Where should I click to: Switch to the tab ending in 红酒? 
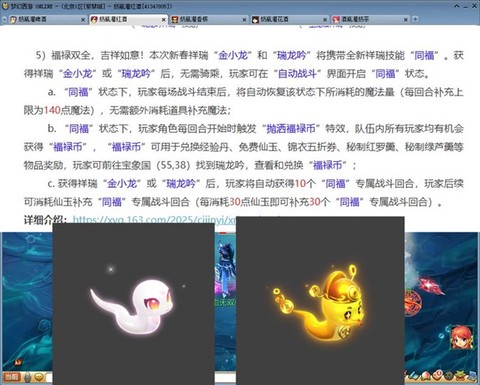click(128, 20)
